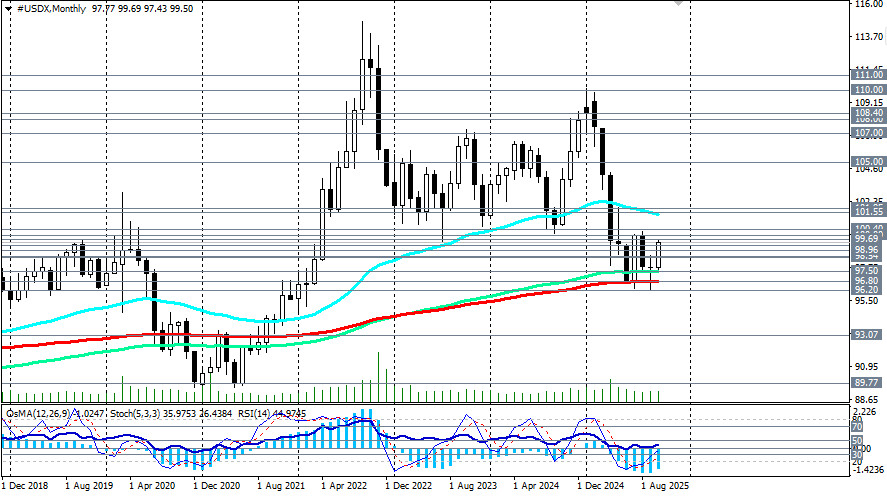The width and height of the screenshot is (887, 497).
Task: Click the #USDX,Monthly chart title
Action: click(48, 8)
